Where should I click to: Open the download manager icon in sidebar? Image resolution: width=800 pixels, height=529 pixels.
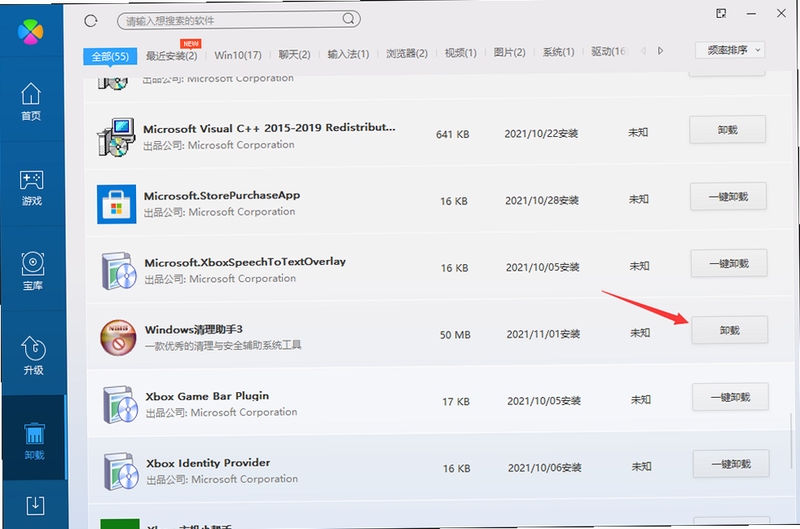click(35, 506)
